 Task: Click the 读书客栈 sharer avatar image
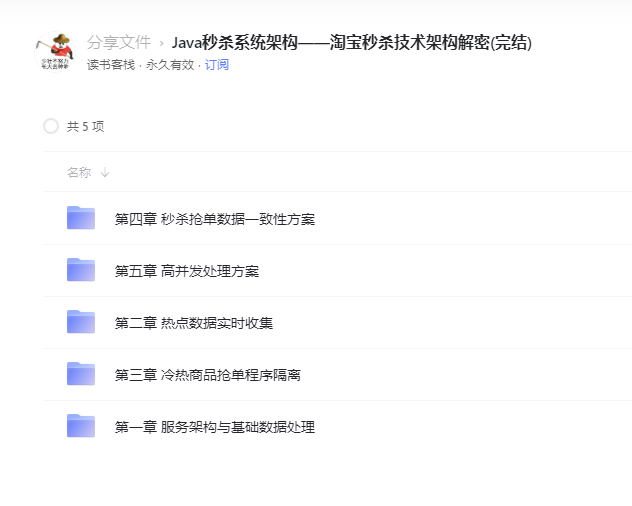click(55, 52)
